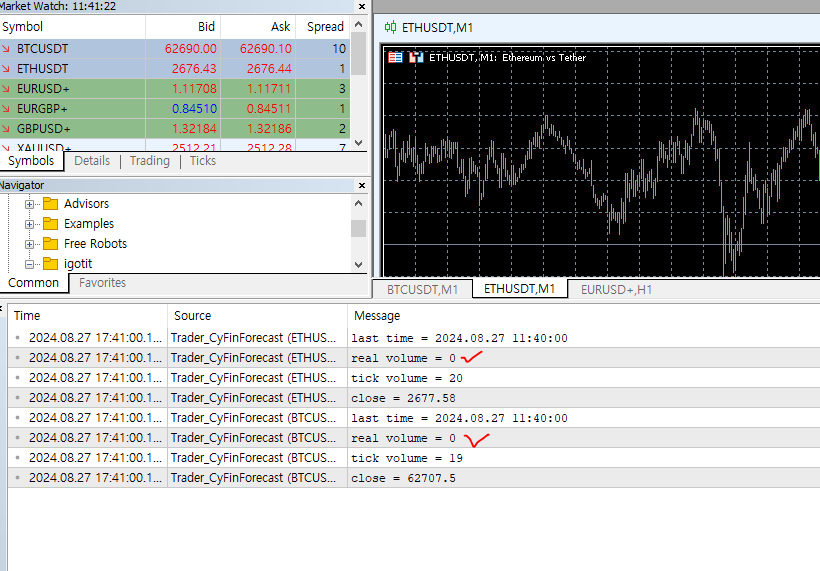Click the down-arrow icon beside EURGBP+
Viewport: 820px width, 571px height.
(6, 109)
